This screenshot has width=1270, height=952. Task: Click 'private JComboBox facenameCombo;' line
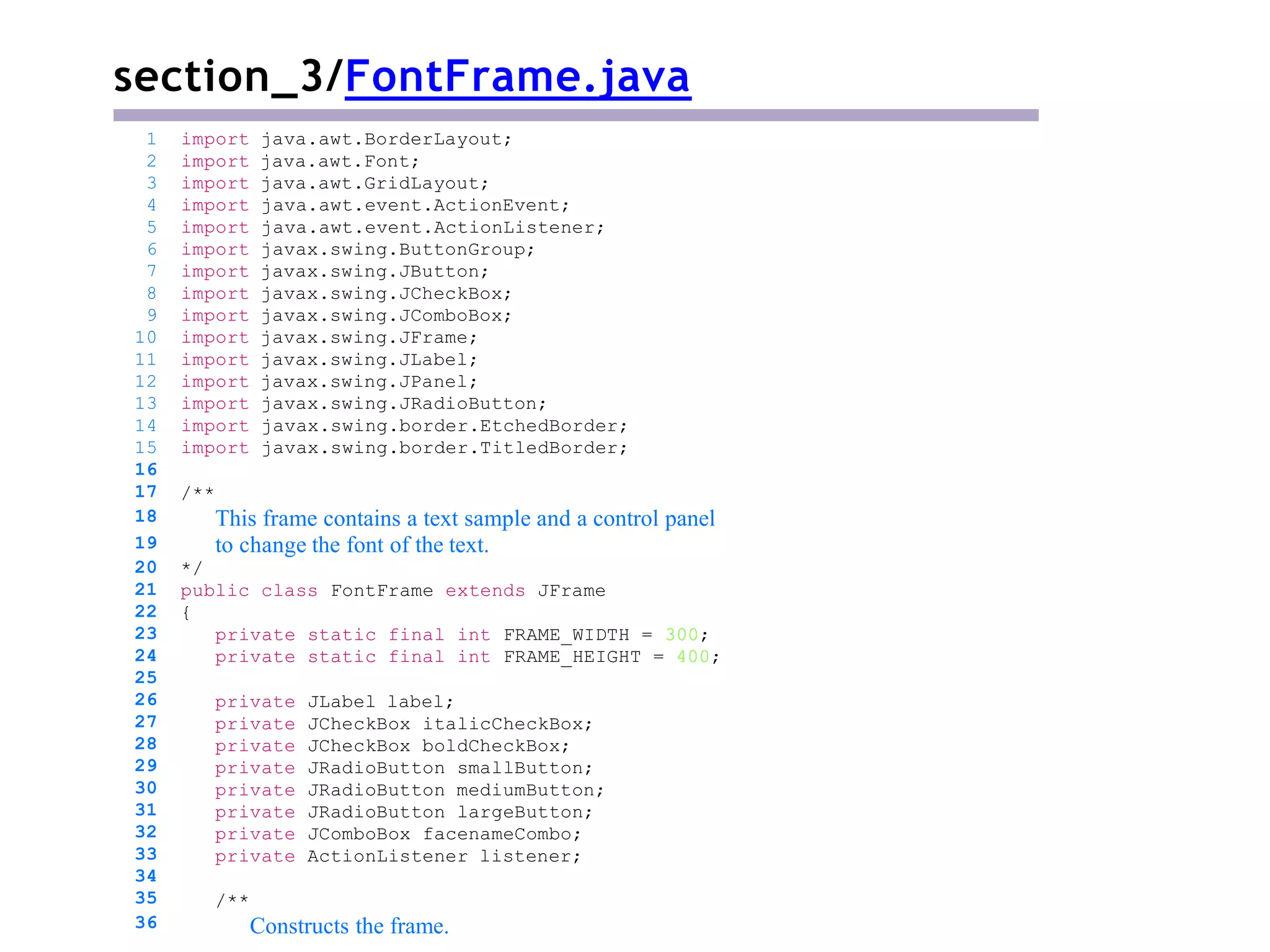(x=398, y=835)
